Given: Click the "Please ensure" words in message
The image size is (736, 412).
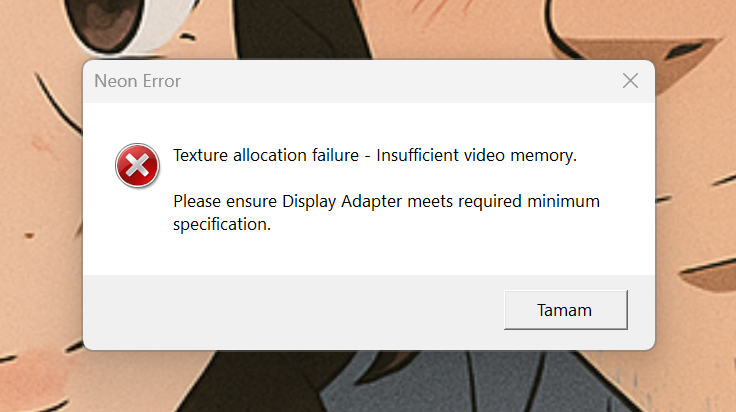Looking at the screenshot, I should tap(225, 201).
